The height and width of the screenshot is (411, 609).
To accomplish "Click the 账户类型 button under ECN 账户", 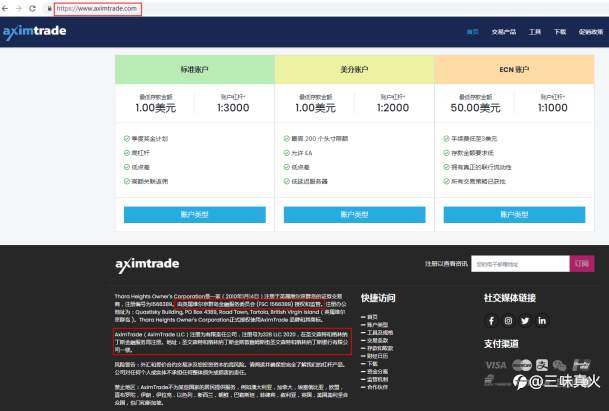I will click(514, 214).
